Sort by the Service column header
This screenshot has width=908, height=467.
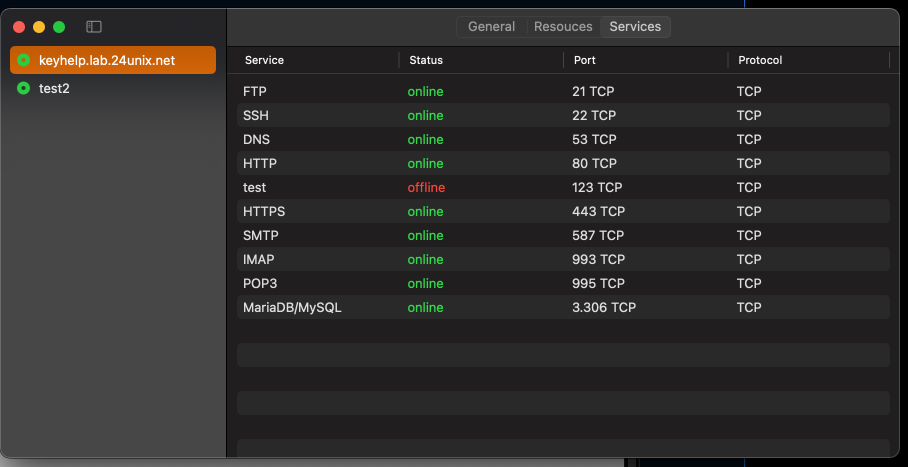[265, 60]
